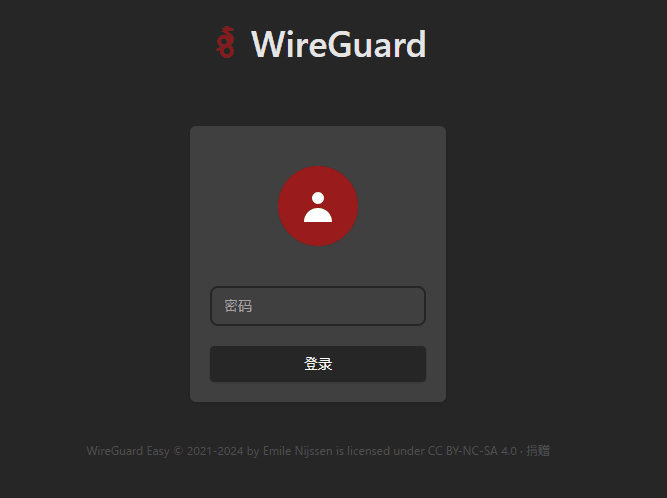The width and height of the screenshot is (667, 498).
Task: Open the 捐赠 donate link
Action: point(538,451)
